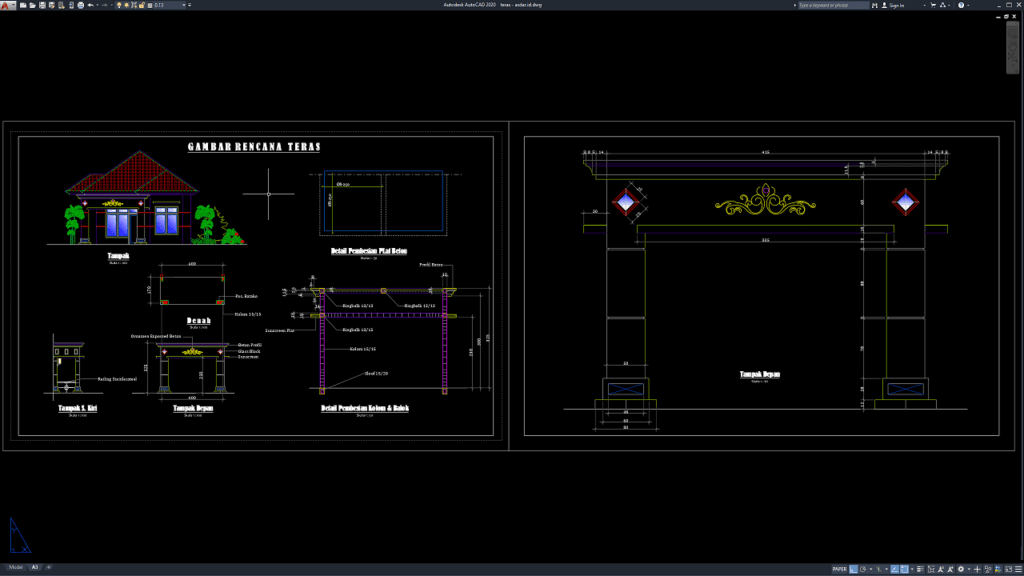Click PAPER to switch to model space
1024x576 pixels.
[x=839, y=568]
